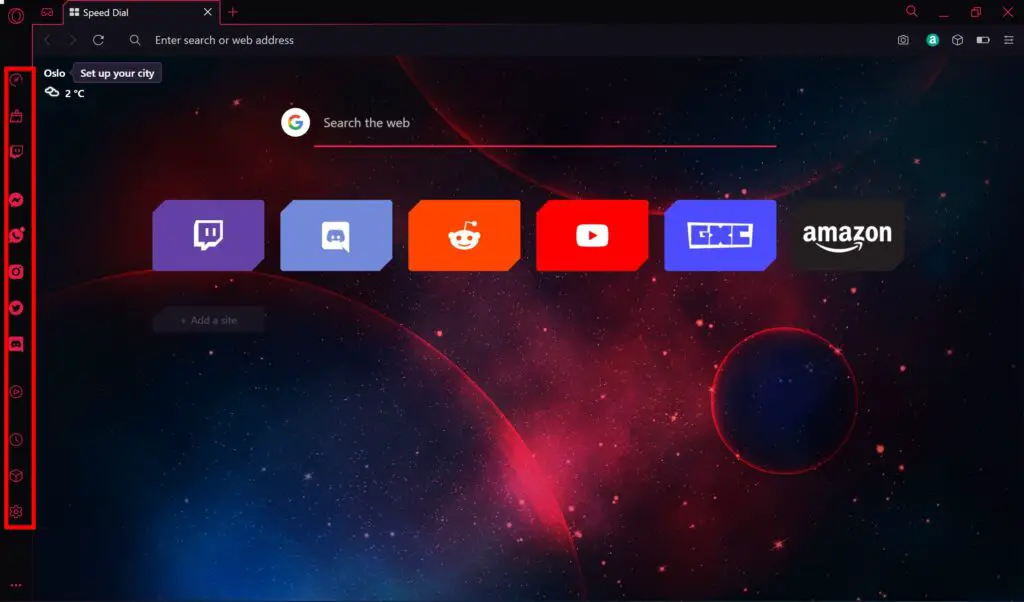Open Facebook Messenger in the sidebar
The image size is (1024, 602).
pos(16,200)
